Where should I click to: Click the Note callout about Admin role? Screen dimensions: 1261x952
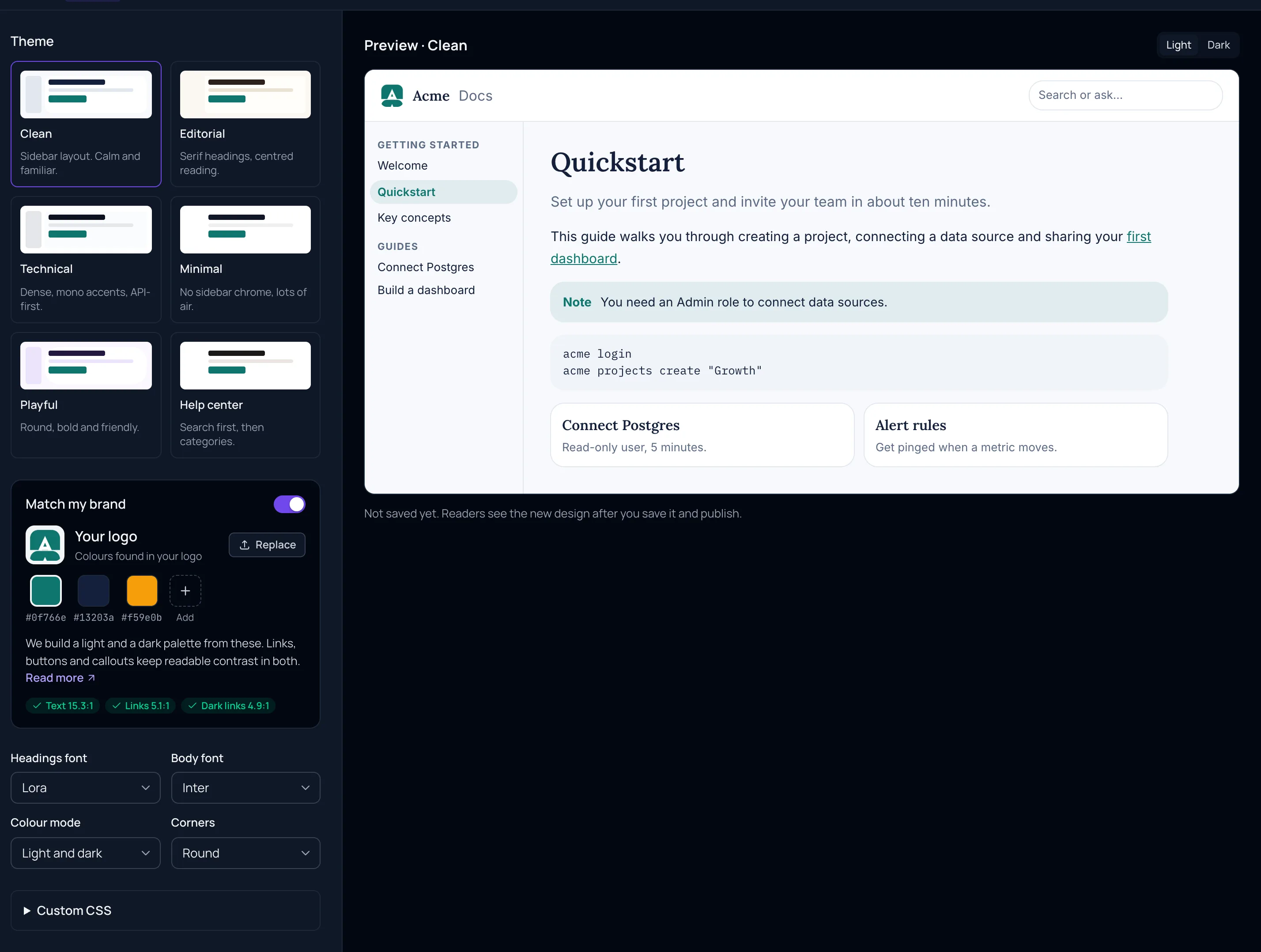pos(859,302)
